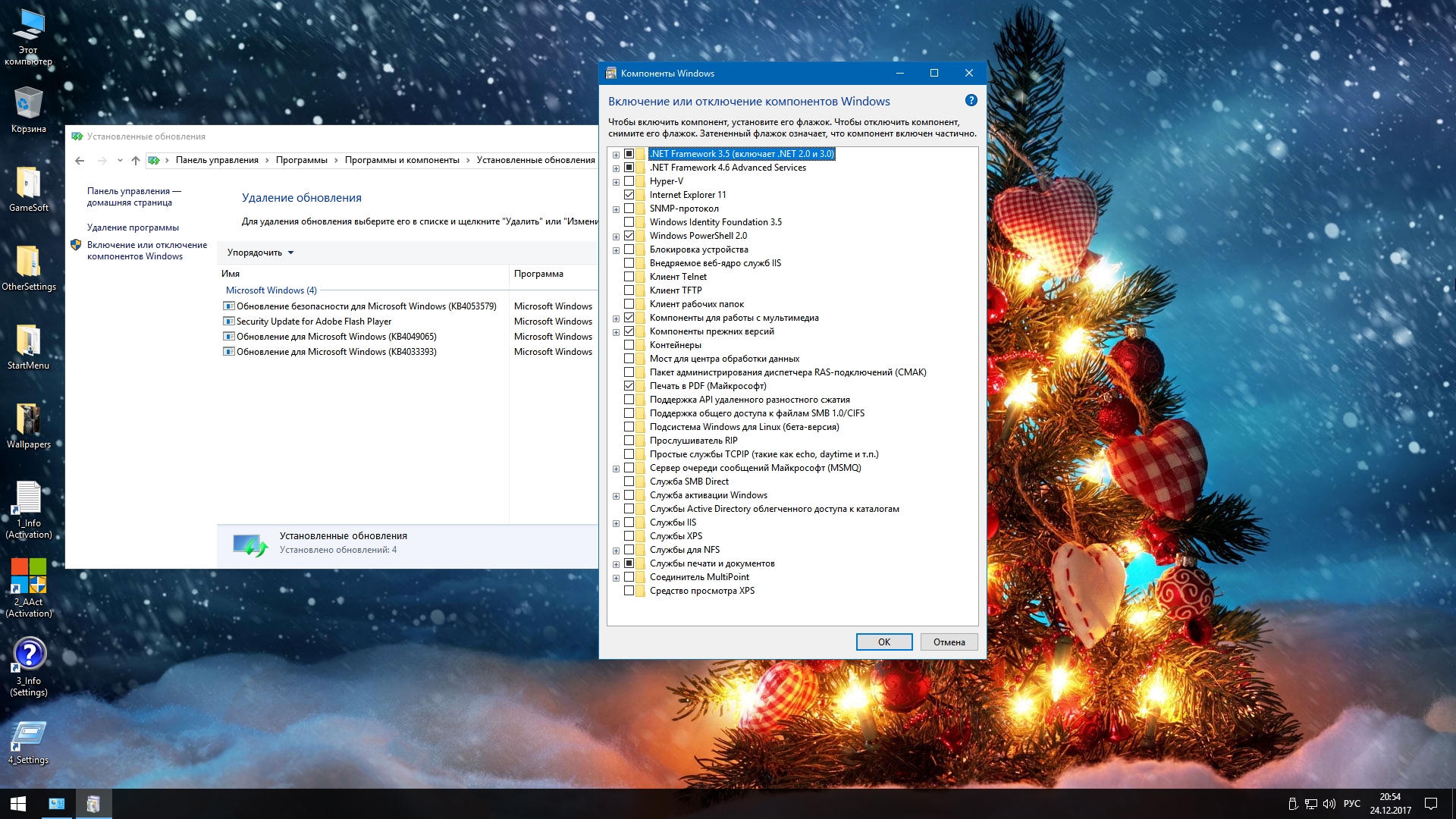
Task: Select update KB4053579 in the list
Action: [x=366, y=306]
